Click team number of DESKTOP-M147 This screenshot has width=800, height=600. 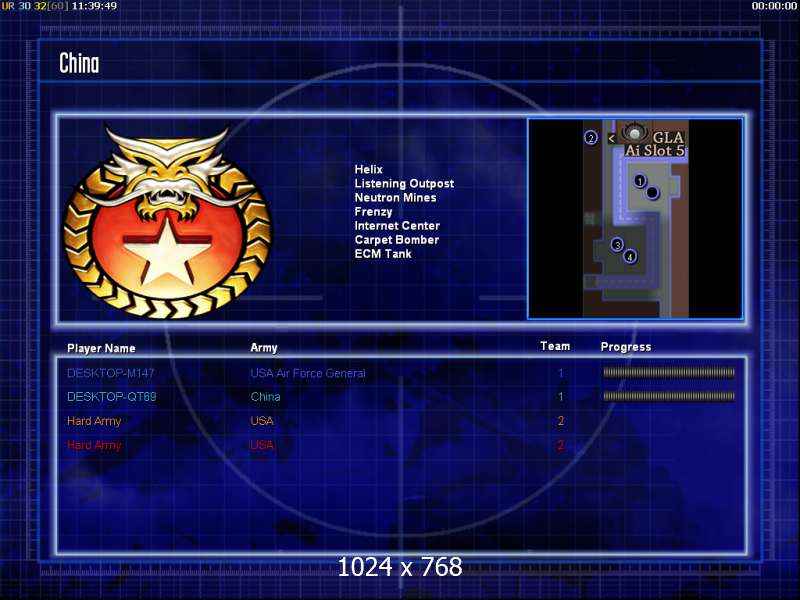click(x=561, y=373)
